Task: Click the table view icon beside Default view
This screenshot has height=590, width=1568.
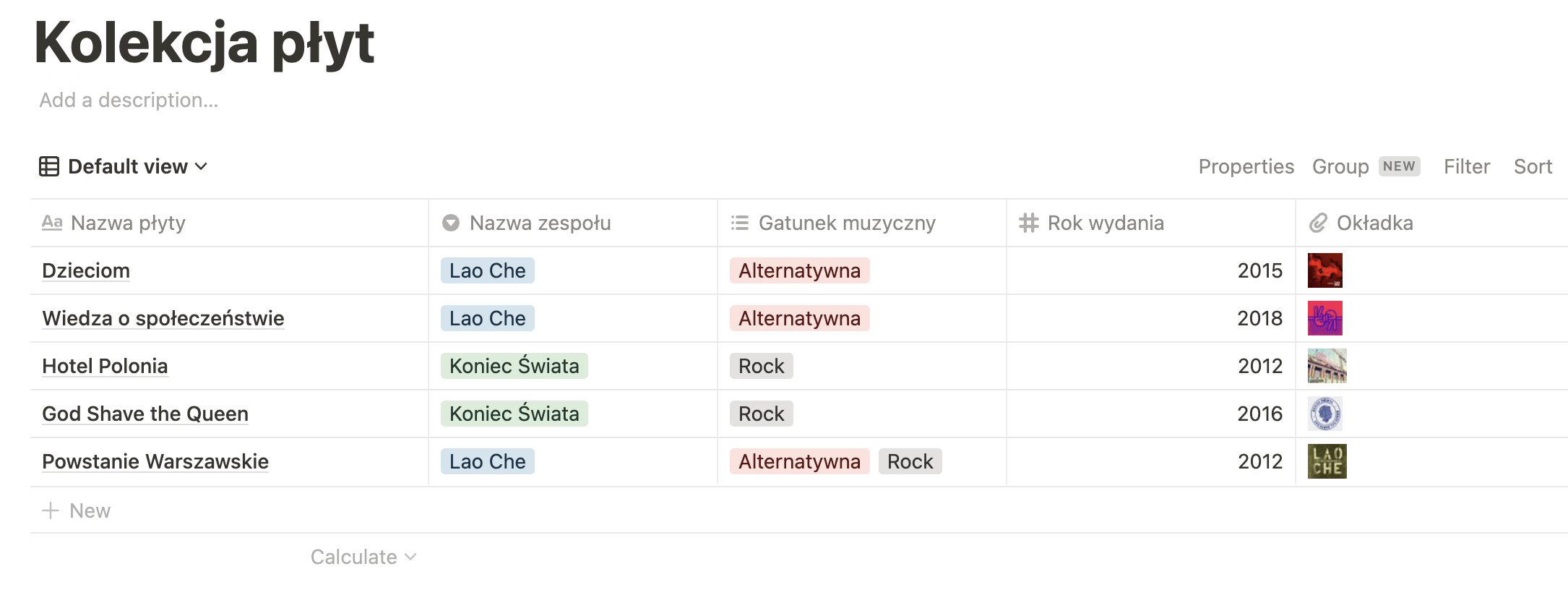Action: (x=49, y=166)
